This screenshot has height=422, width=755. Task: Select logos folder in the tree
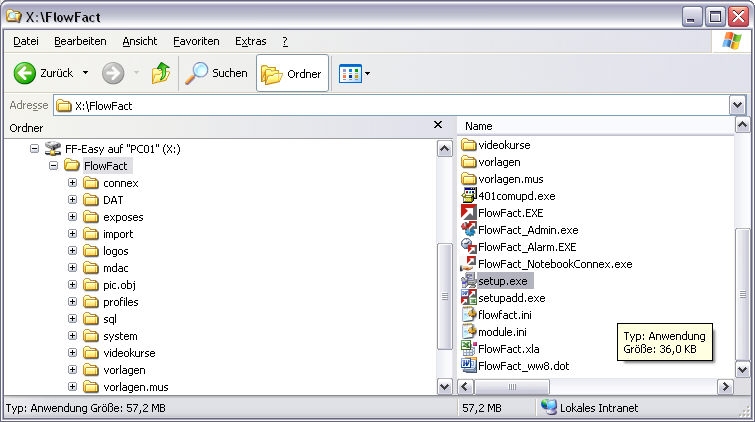coord(116,251)
